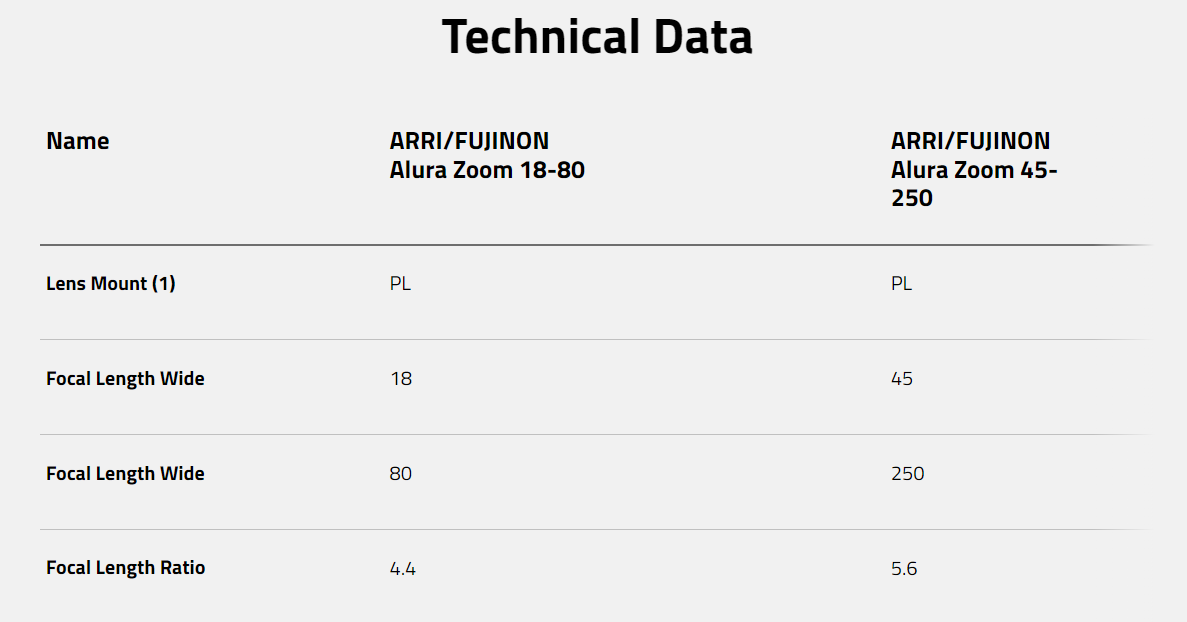
Task: Click "ARRI/FUJINON" above Alura Zoom 18-80
Action: click(469, 141)
